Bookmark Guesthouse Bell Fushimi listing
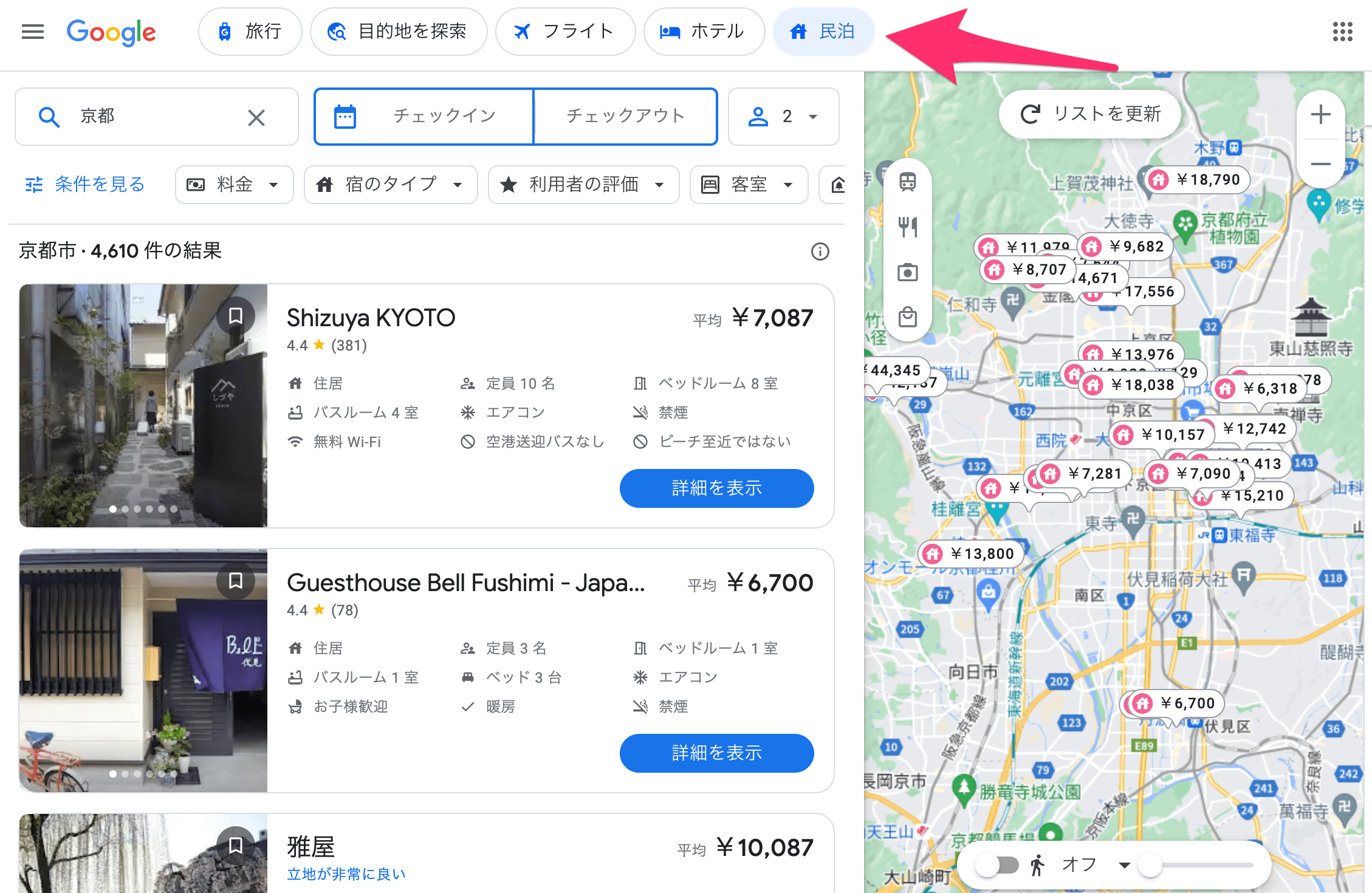 pyautogui.click(x=236, y=580)
